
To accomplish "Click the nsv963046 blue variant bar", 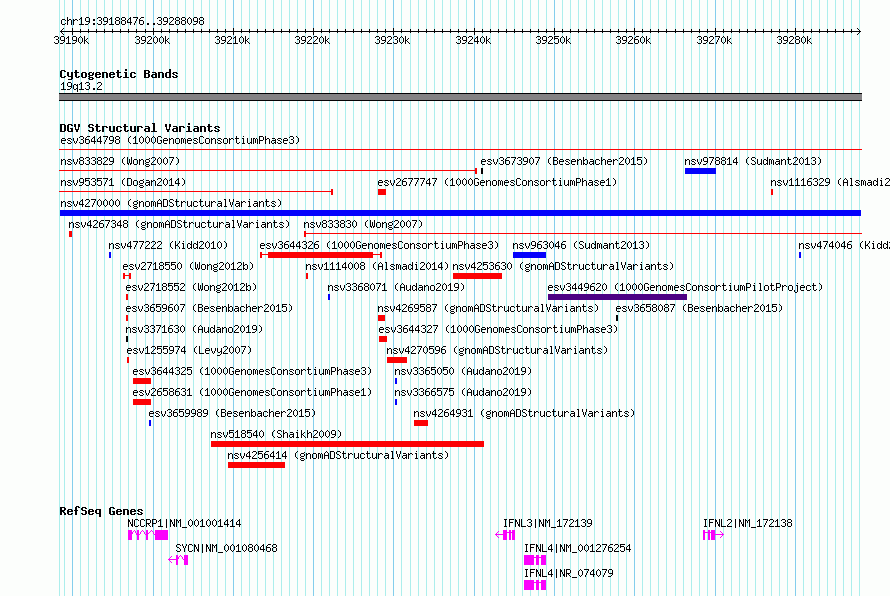I will (529, 255).
